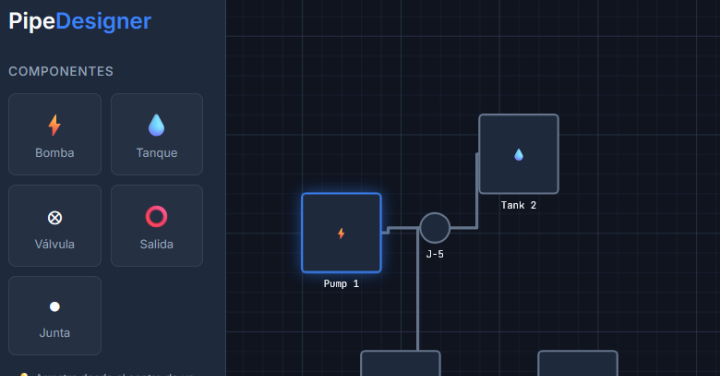720x376 pixels.
Task: Click the COMPONENTES section heading
Action: (x=61, y=72)
